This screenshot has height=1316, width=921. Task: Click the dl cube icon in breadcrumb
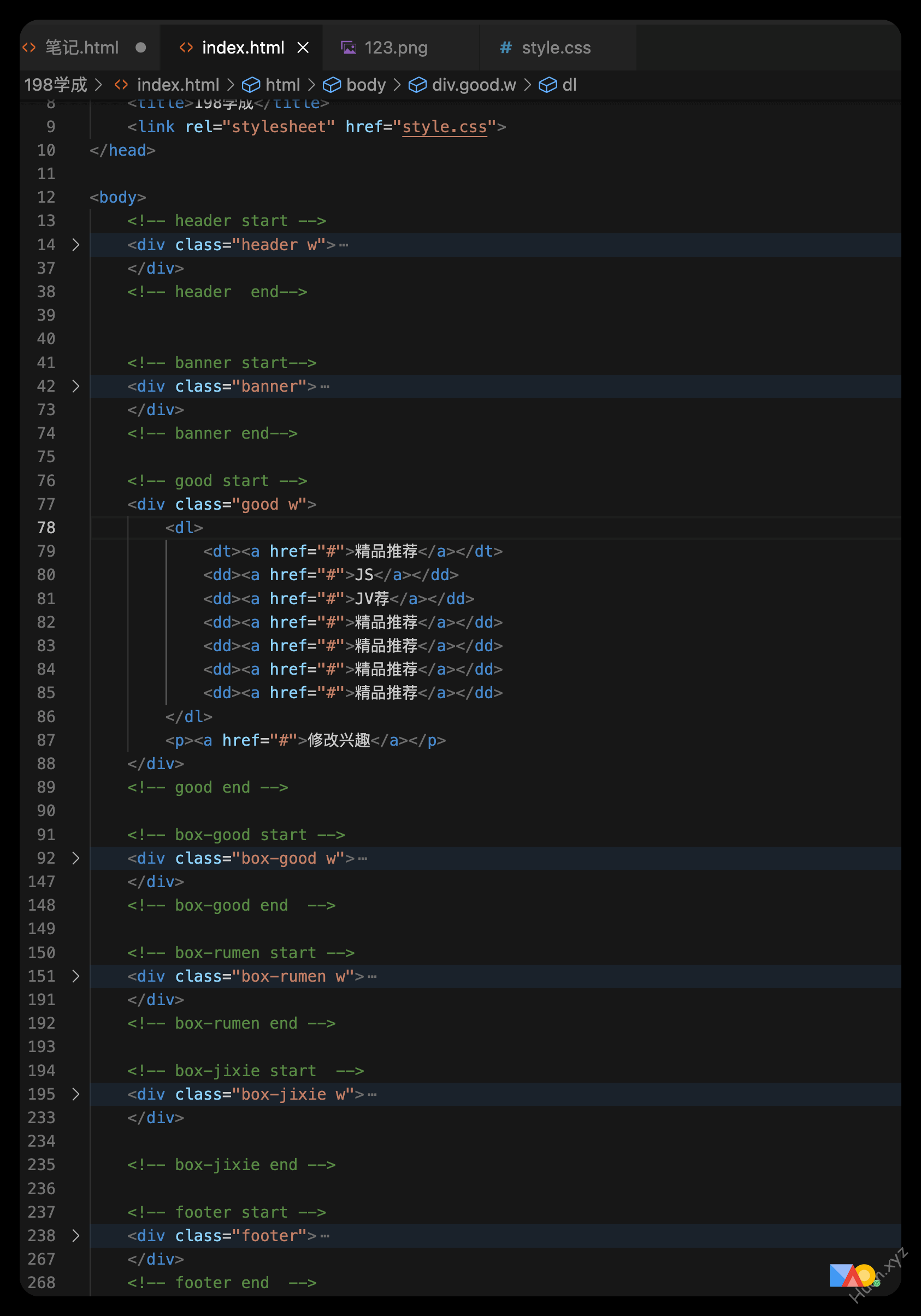click(547, 85)
